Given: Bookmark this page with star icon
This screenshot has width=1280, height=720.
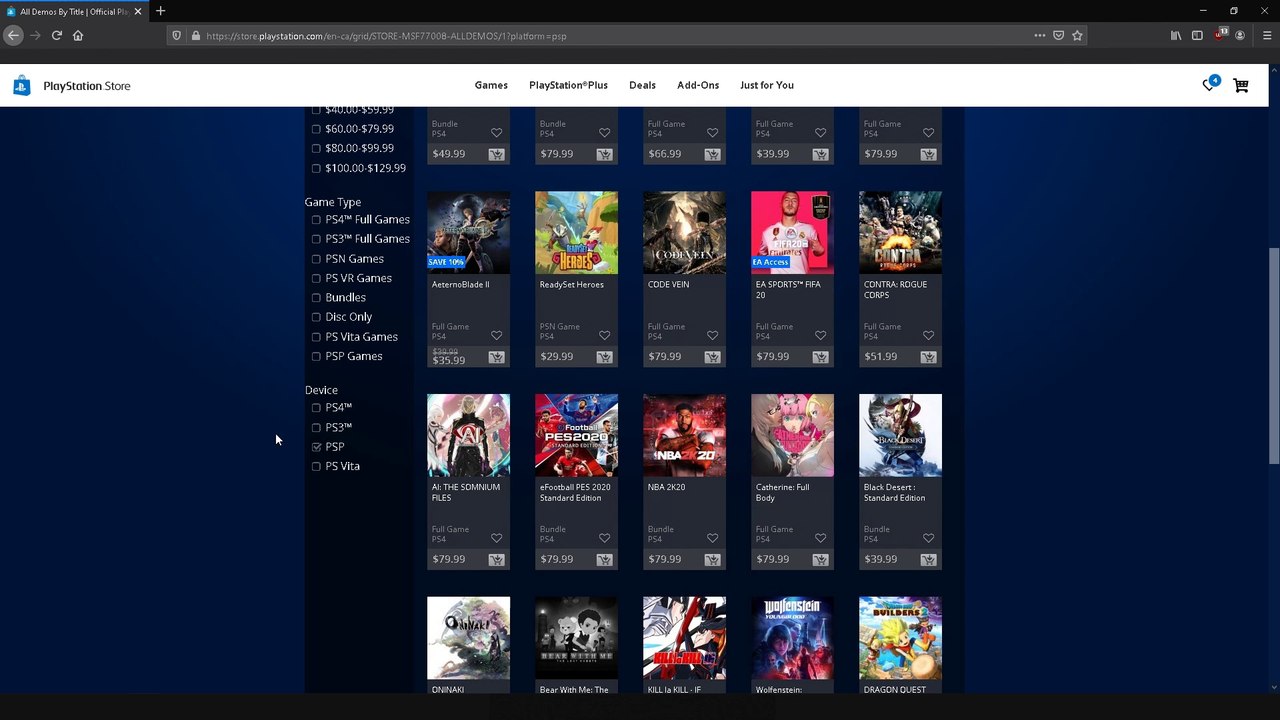Looking at the screenshot, I should pos(1077,35).
